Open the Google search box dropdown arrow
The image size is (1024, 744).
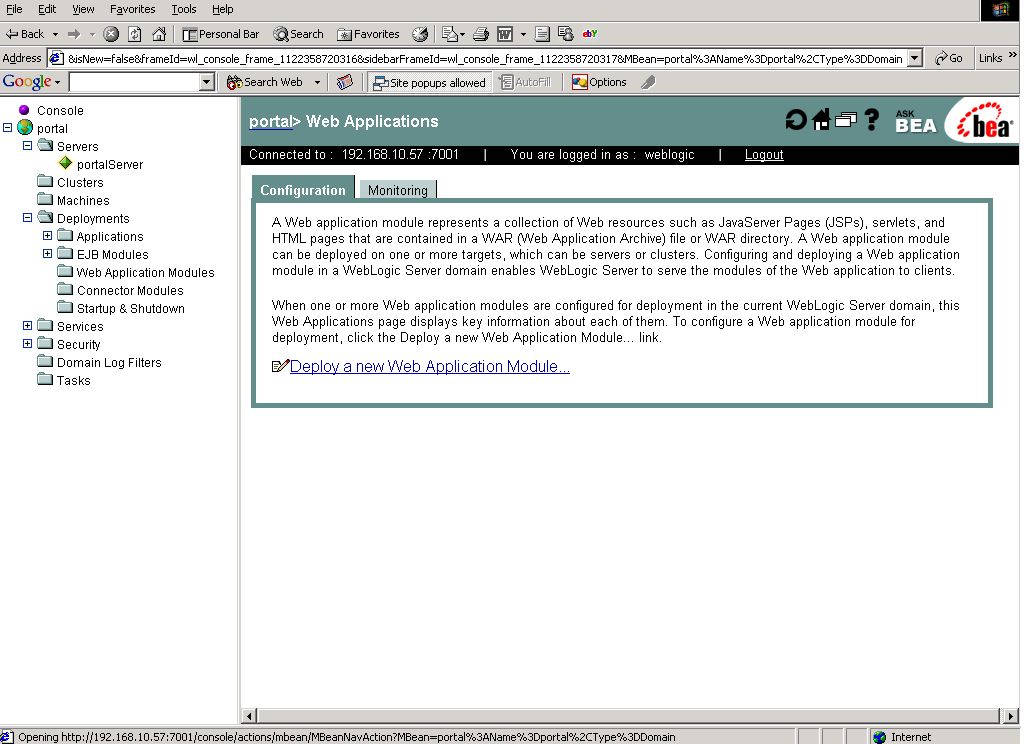tap(207, 82)
